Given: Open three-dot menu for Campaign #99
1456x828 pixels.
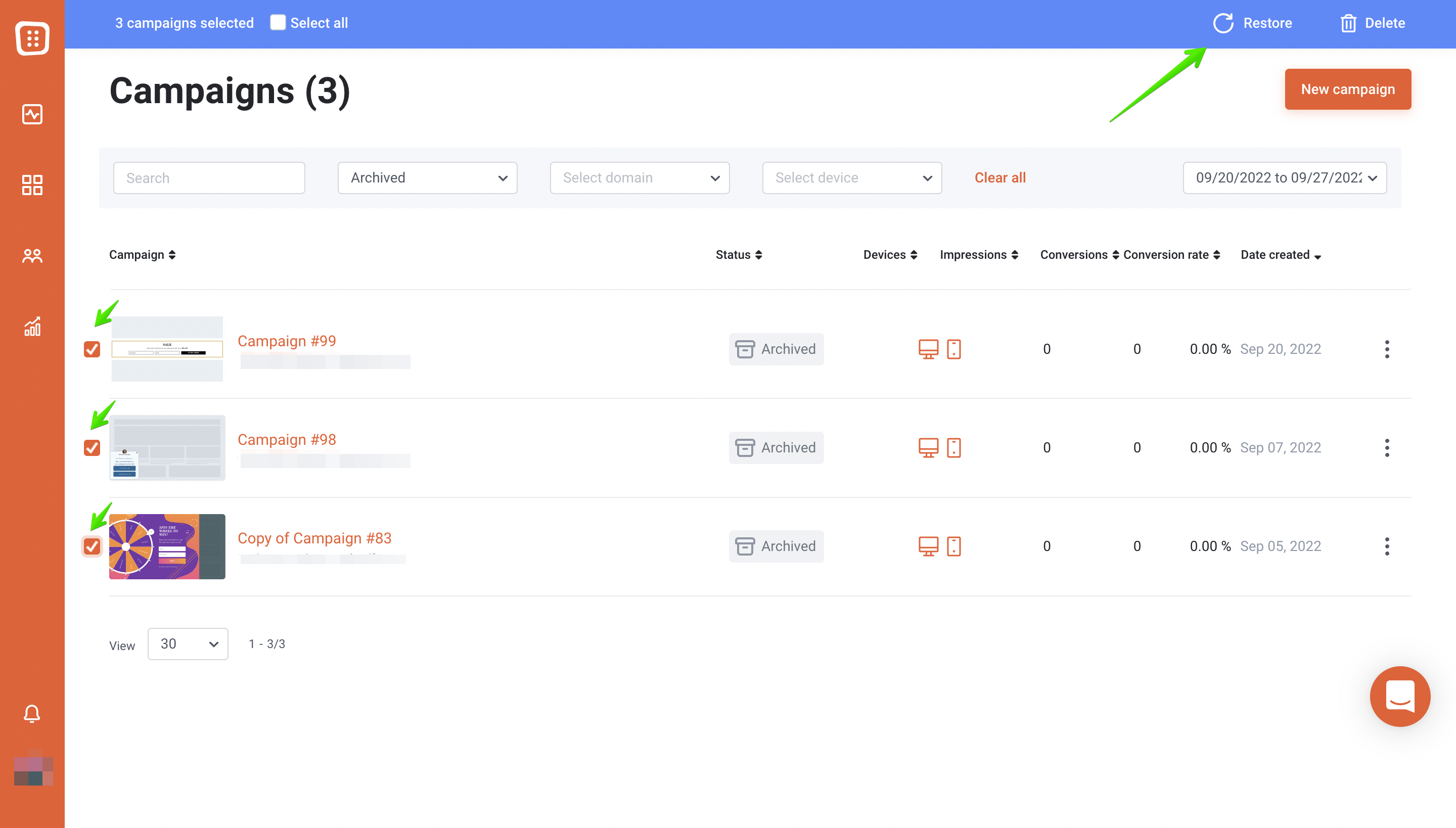Looking at the screenshot, I should click(1387, 349).
